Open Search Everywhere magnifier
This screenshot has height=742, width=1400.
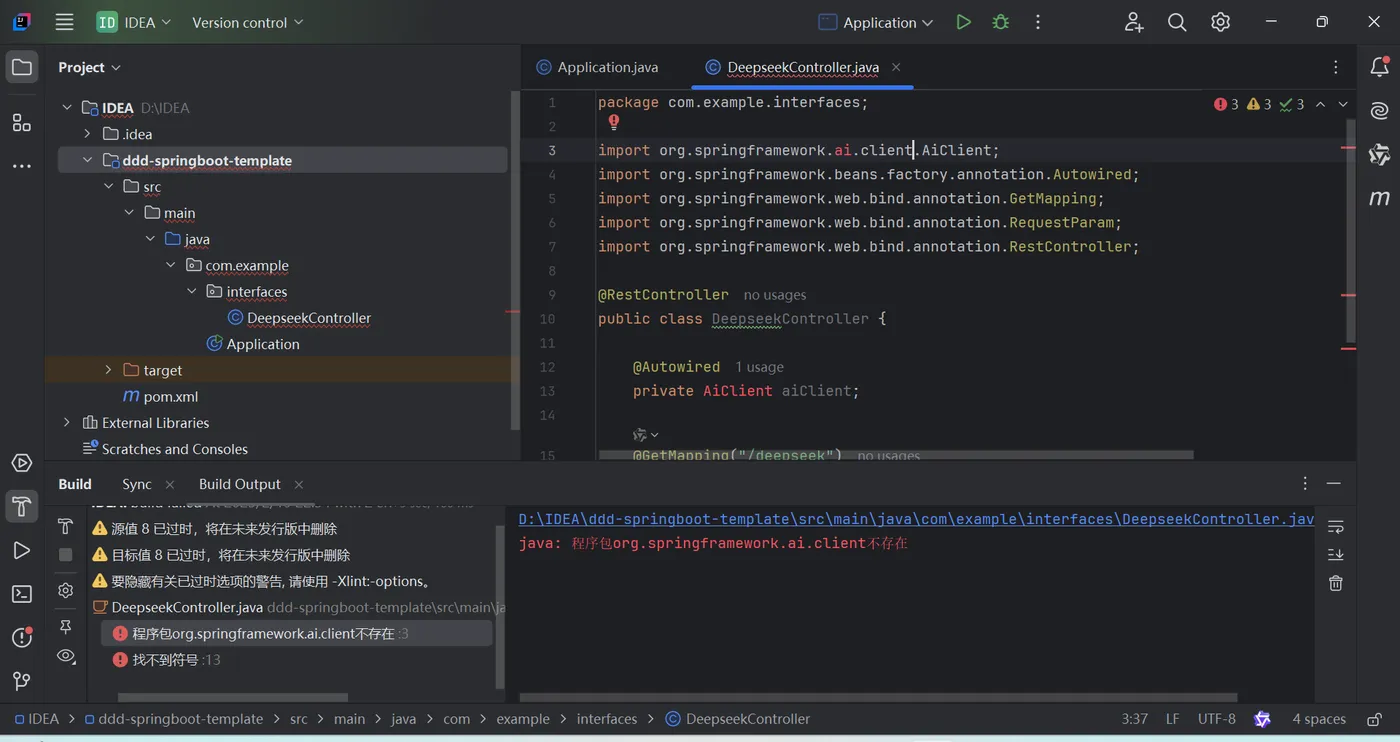[1177, 22]
